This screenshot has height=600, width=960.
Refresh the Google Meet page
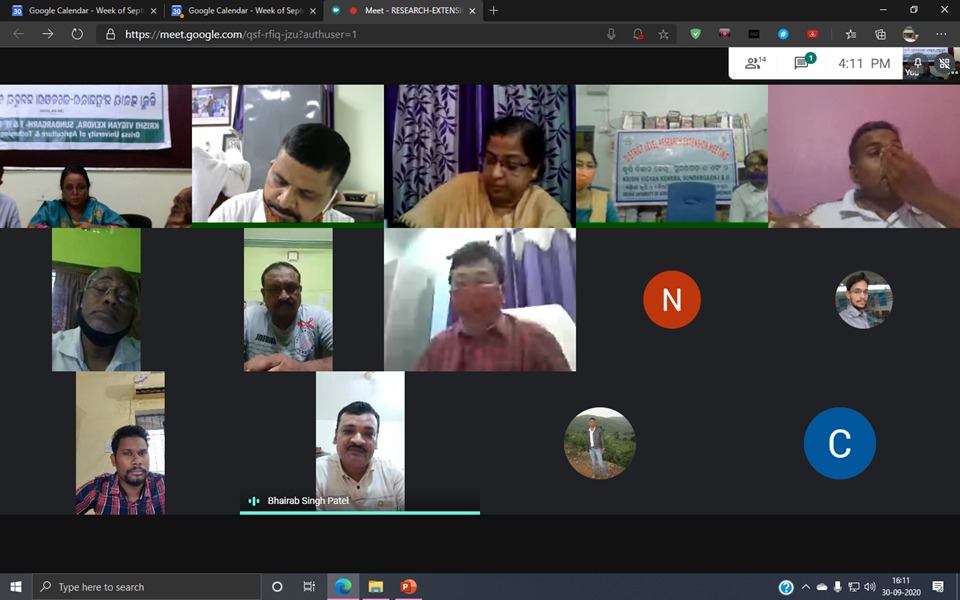click(77, 34)
